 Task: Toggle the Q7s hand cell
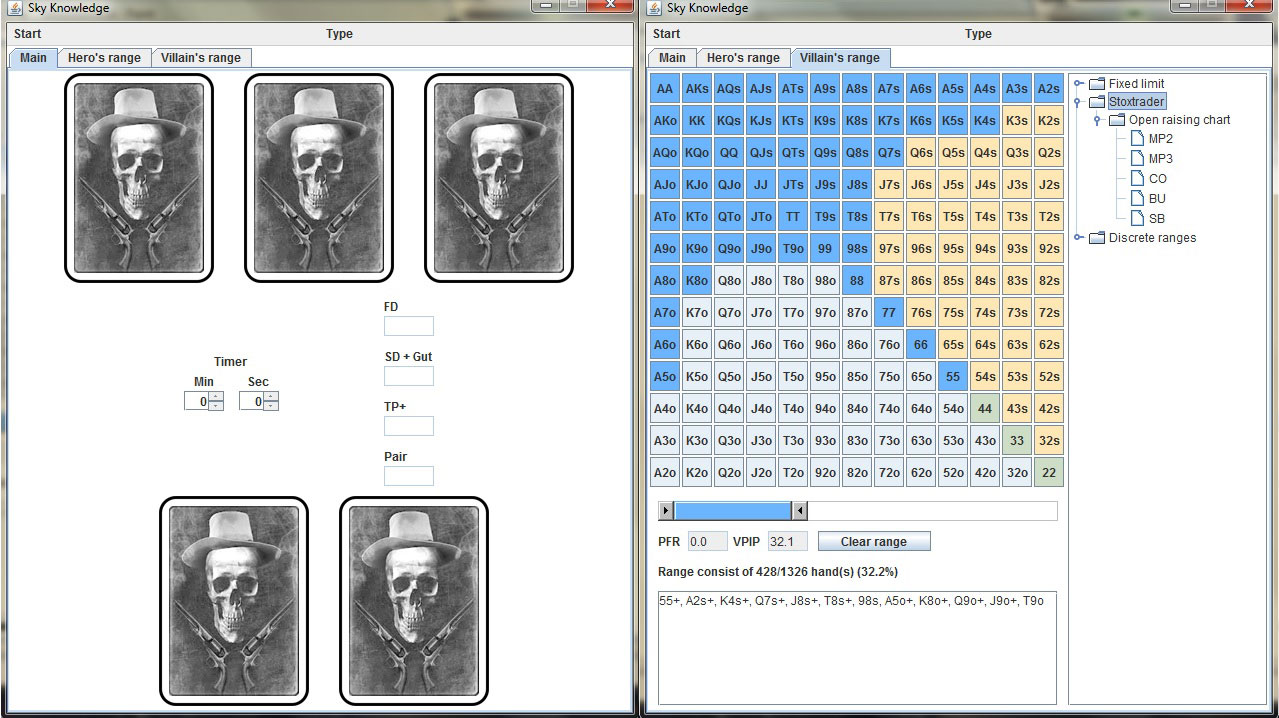[889, 153]
